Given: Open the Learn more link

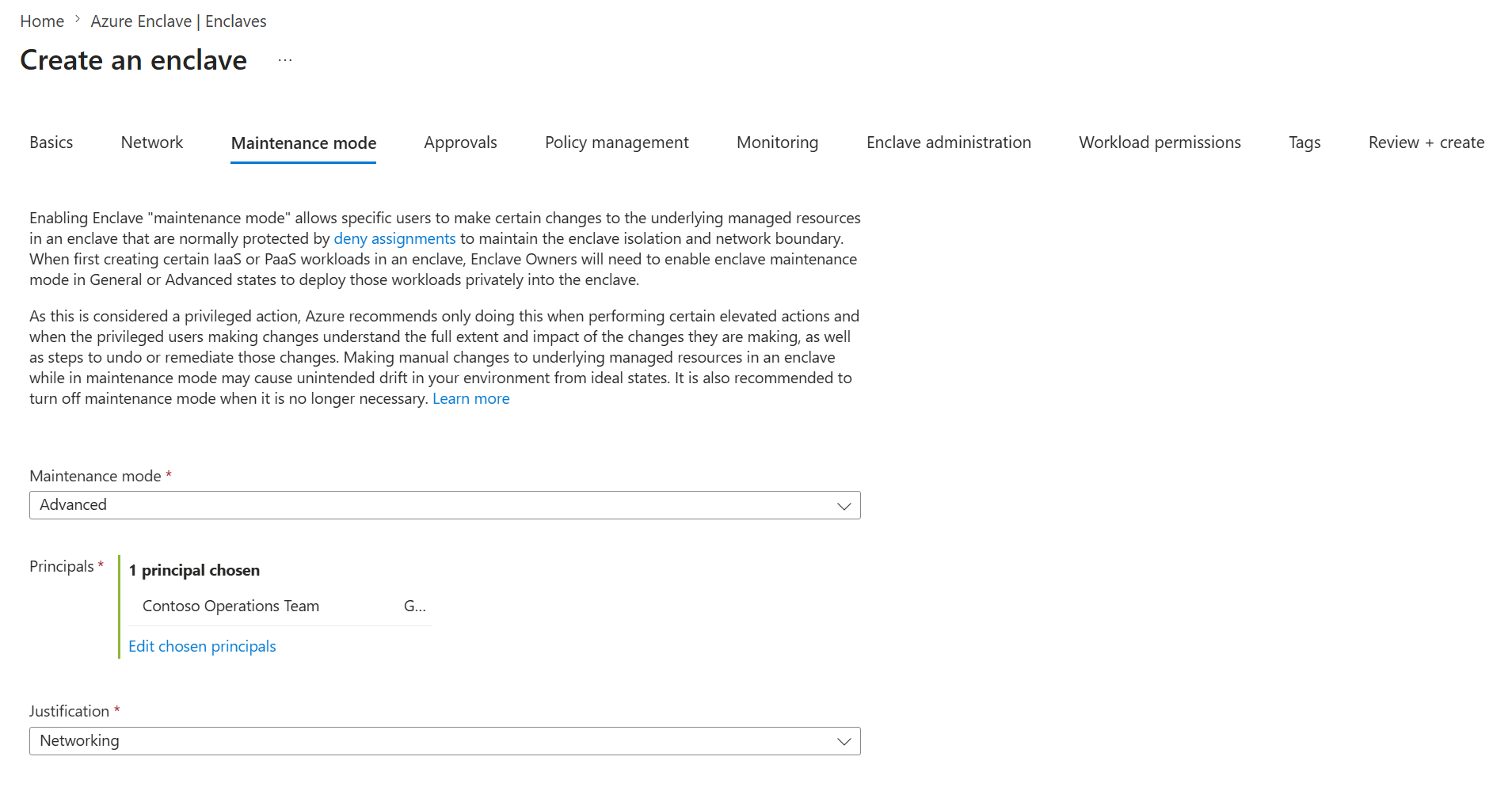Looking at the screenshot, I should (471, 398).
